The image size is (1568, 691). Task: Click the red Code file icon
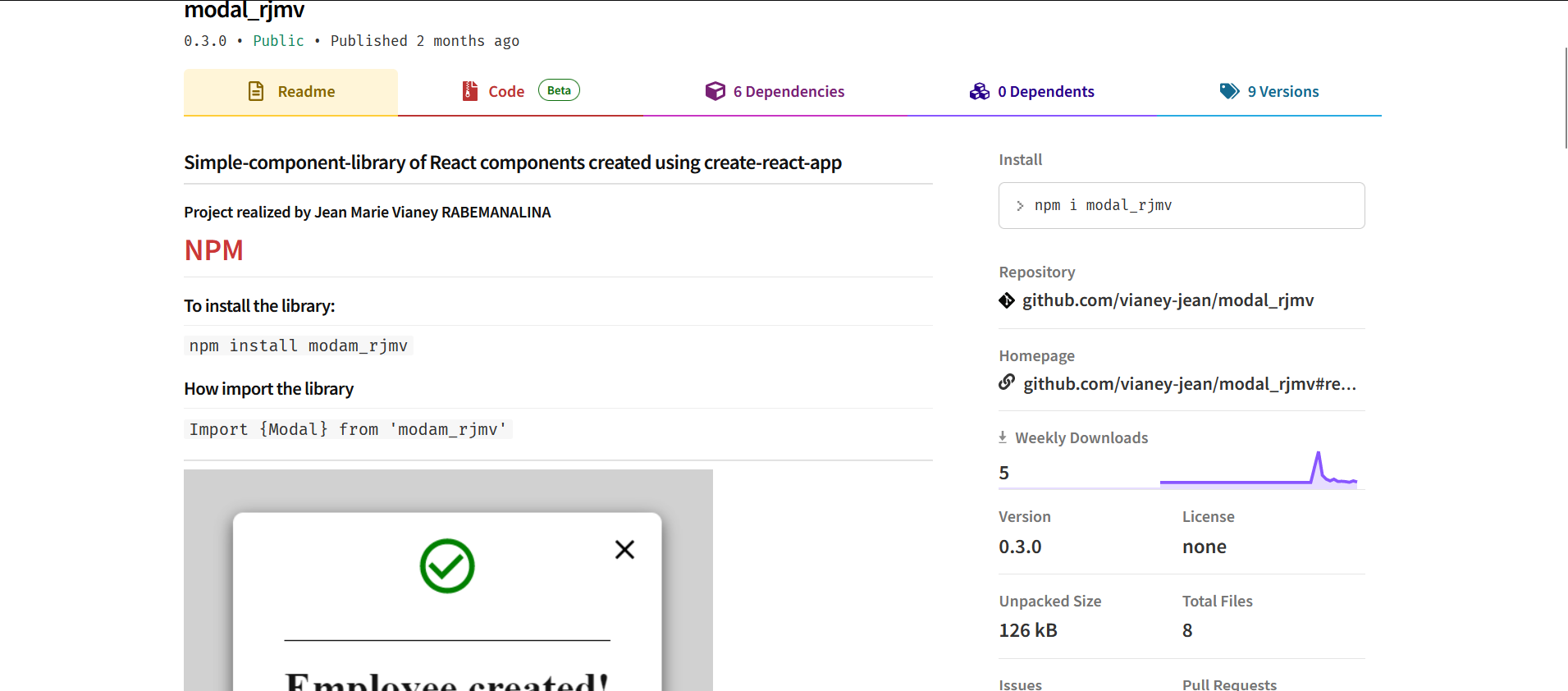pyautogui.click(x=469, y=91)
